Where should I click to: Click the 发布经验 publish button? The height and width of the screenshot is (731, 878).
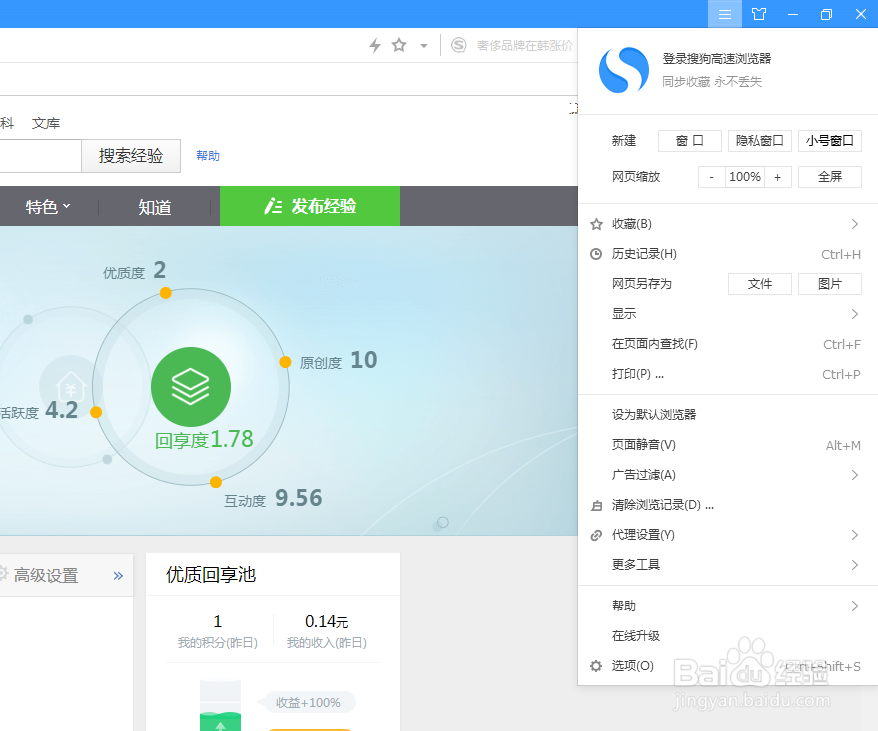click(310, 206)
